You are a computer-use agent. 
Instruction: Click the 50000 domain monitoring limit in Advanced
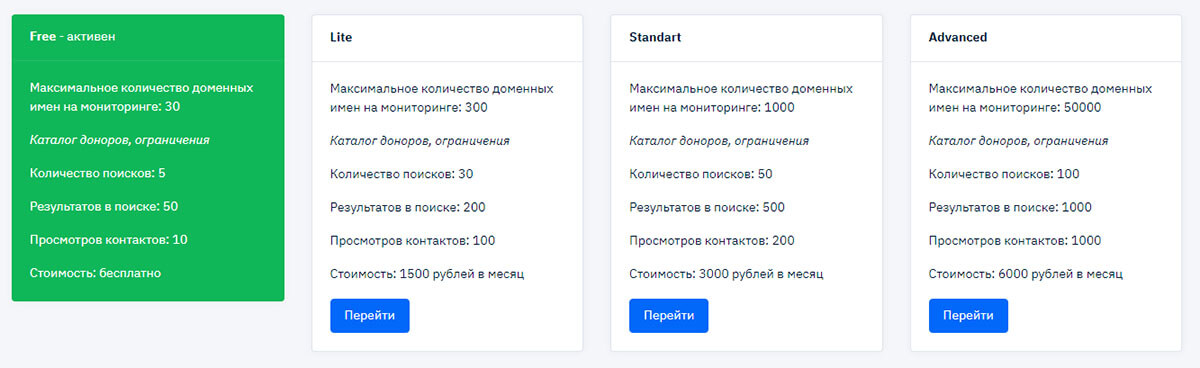(x=1081, y=107)
